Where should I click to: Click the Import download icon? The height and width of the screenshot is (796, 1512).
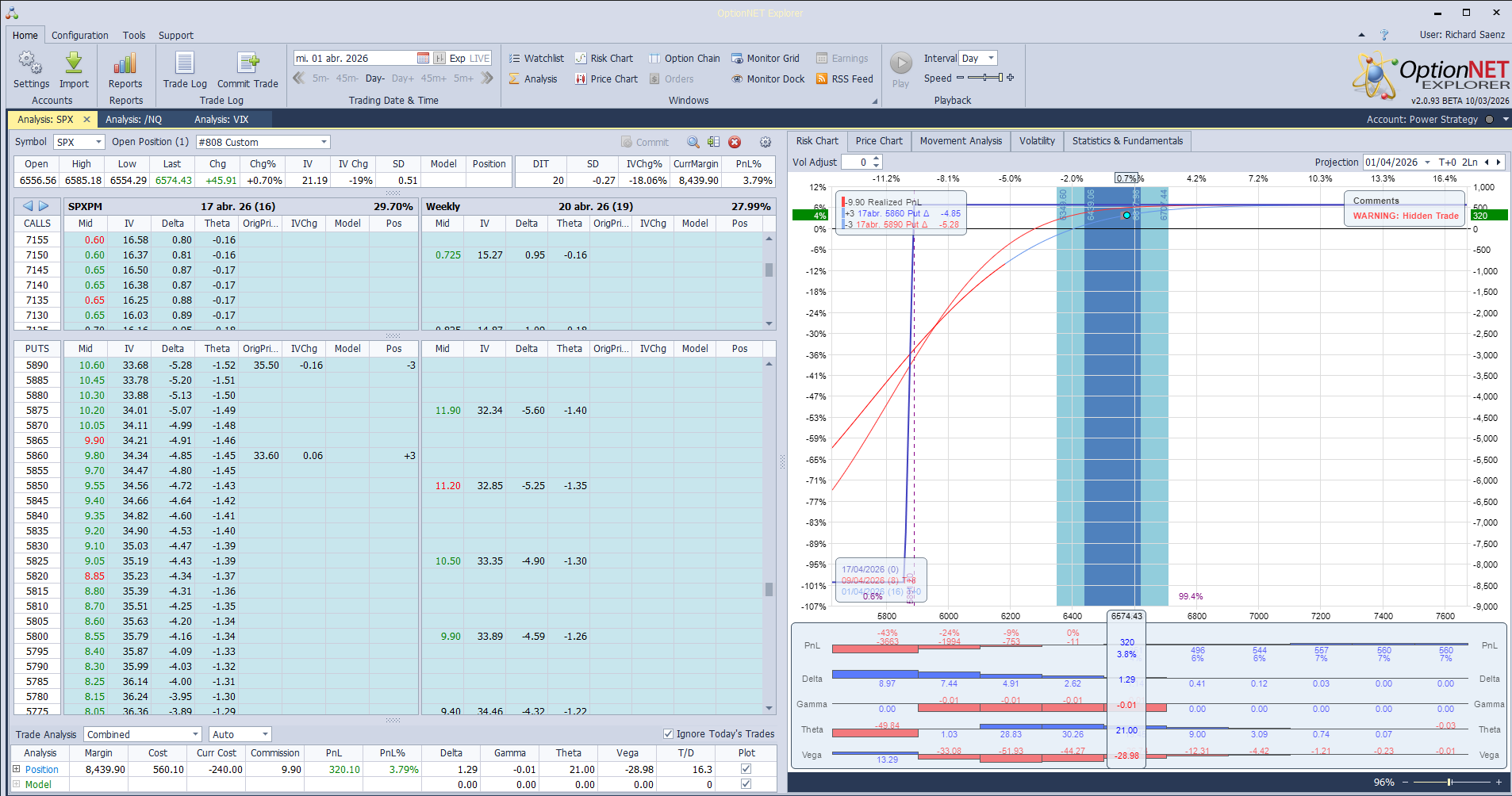click(74, 64)
